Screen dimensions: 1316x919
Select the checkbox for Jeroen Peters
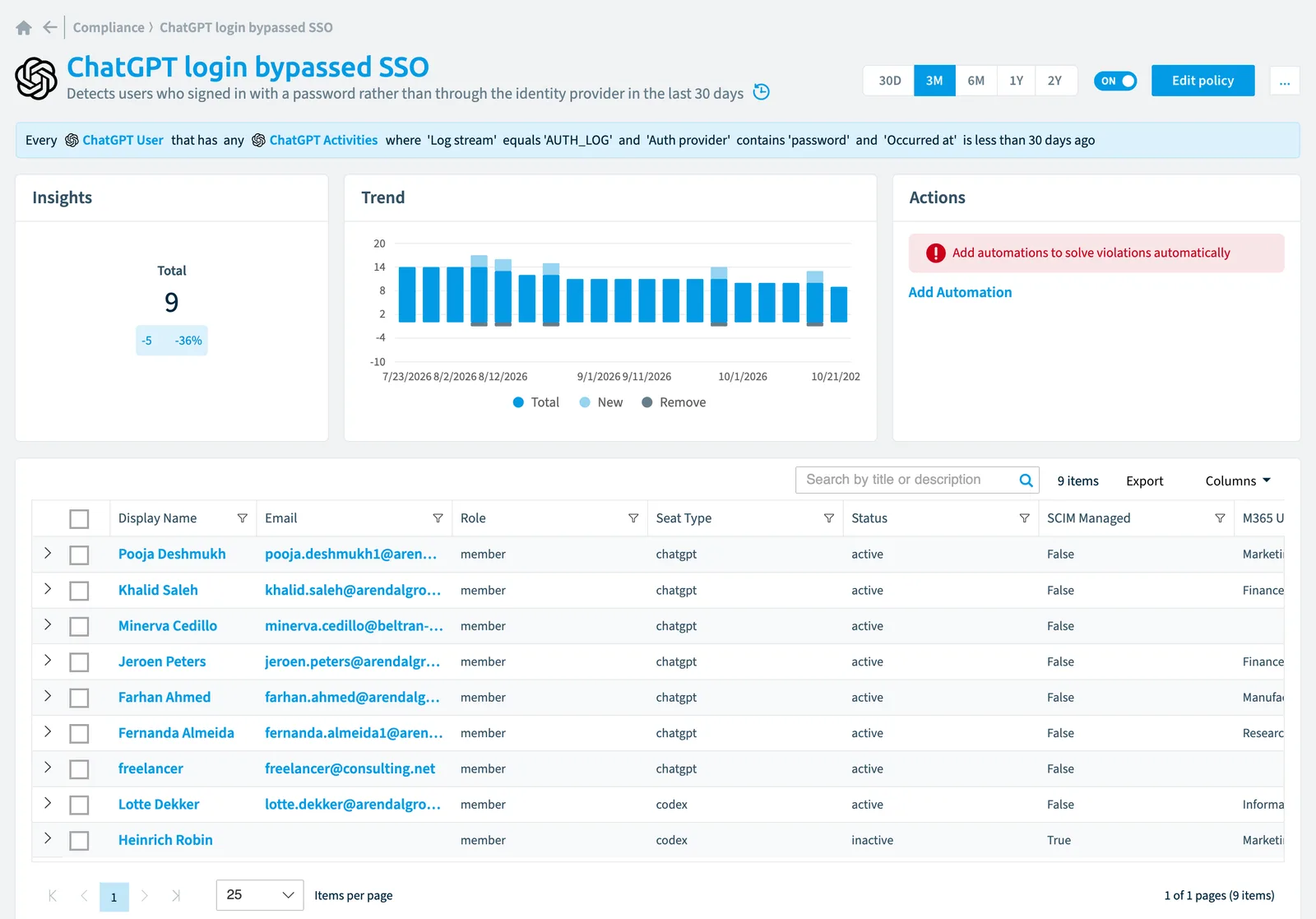pos(79,662)
